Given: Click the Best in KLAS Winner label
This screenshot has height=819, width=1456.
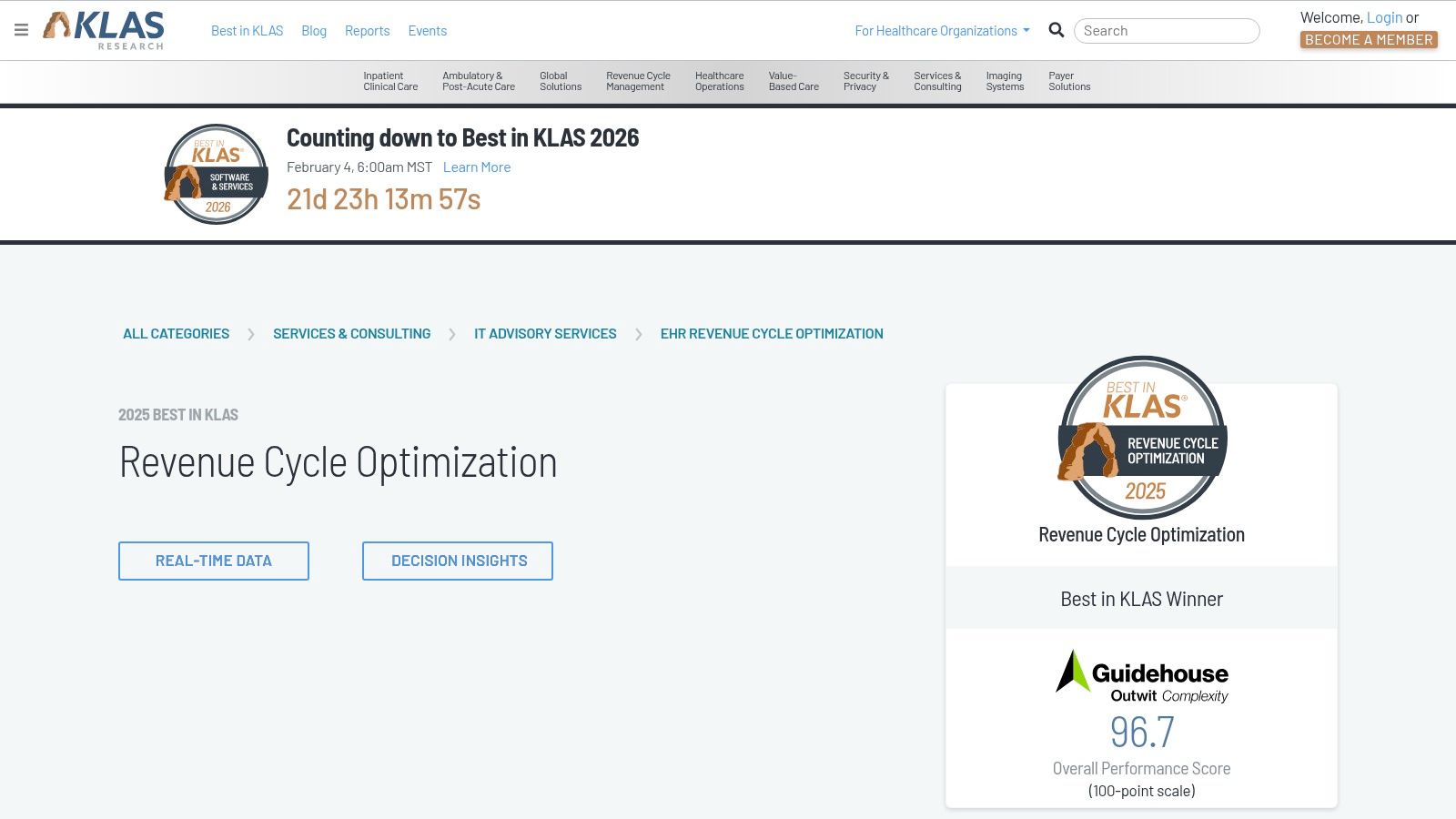Looking at the screenshot, I should point(1142,599).
